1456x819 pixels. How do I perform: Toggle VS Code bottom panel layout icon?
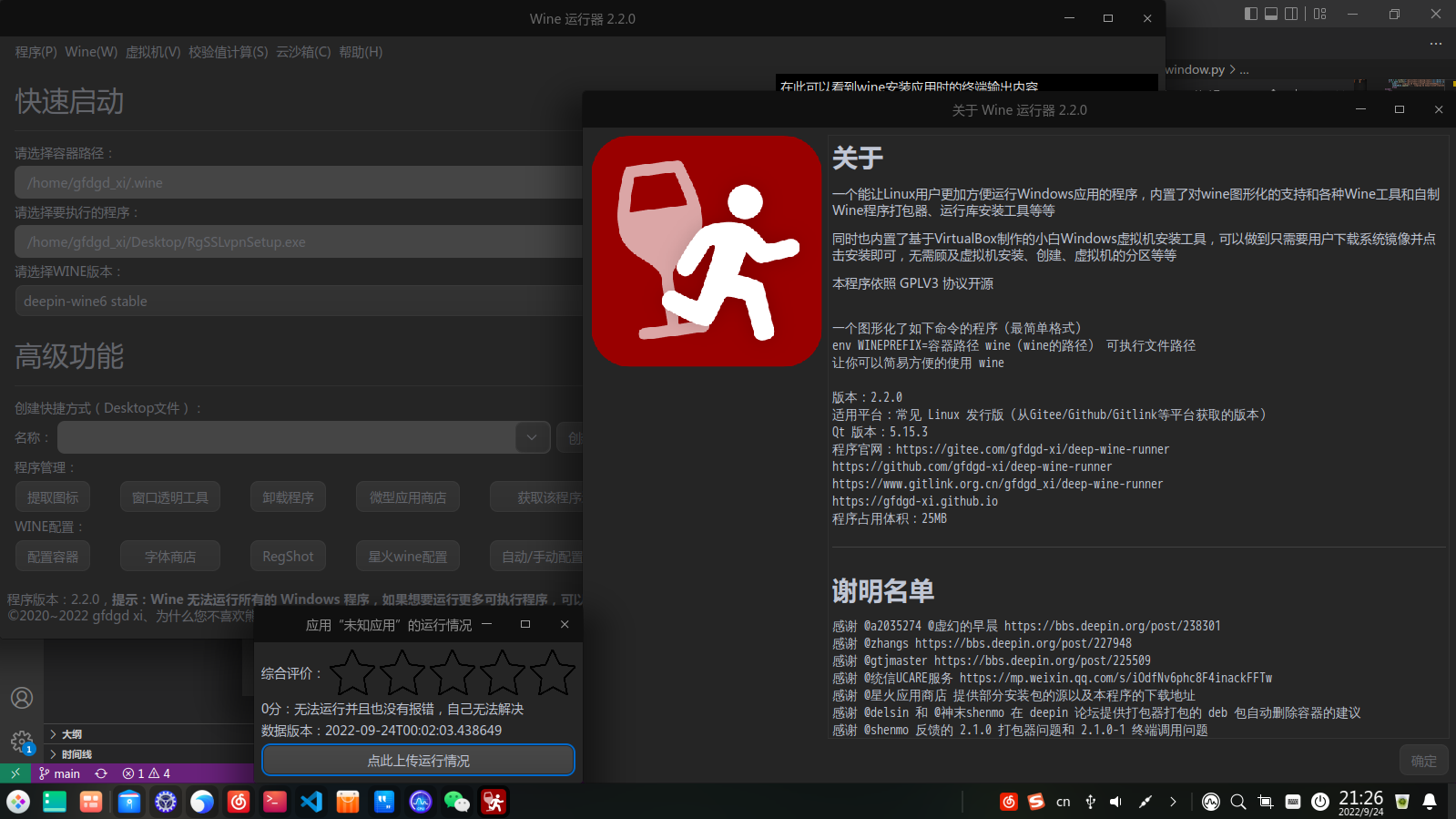point(1271,14)
